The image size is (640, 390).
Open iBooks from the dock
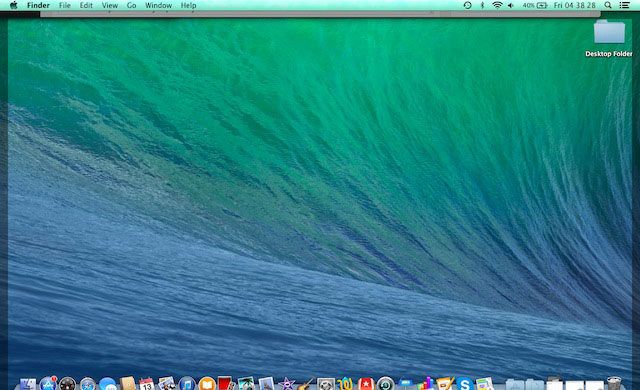[207, 384]
